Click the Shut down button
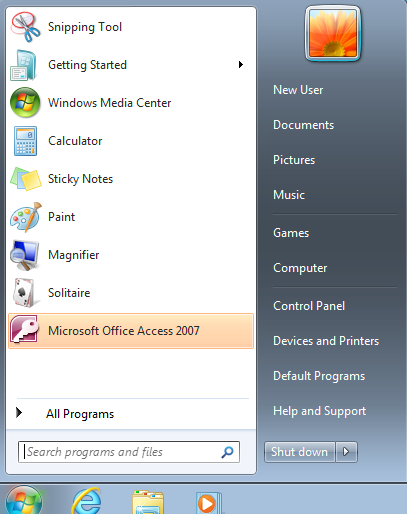 [299, 452]
